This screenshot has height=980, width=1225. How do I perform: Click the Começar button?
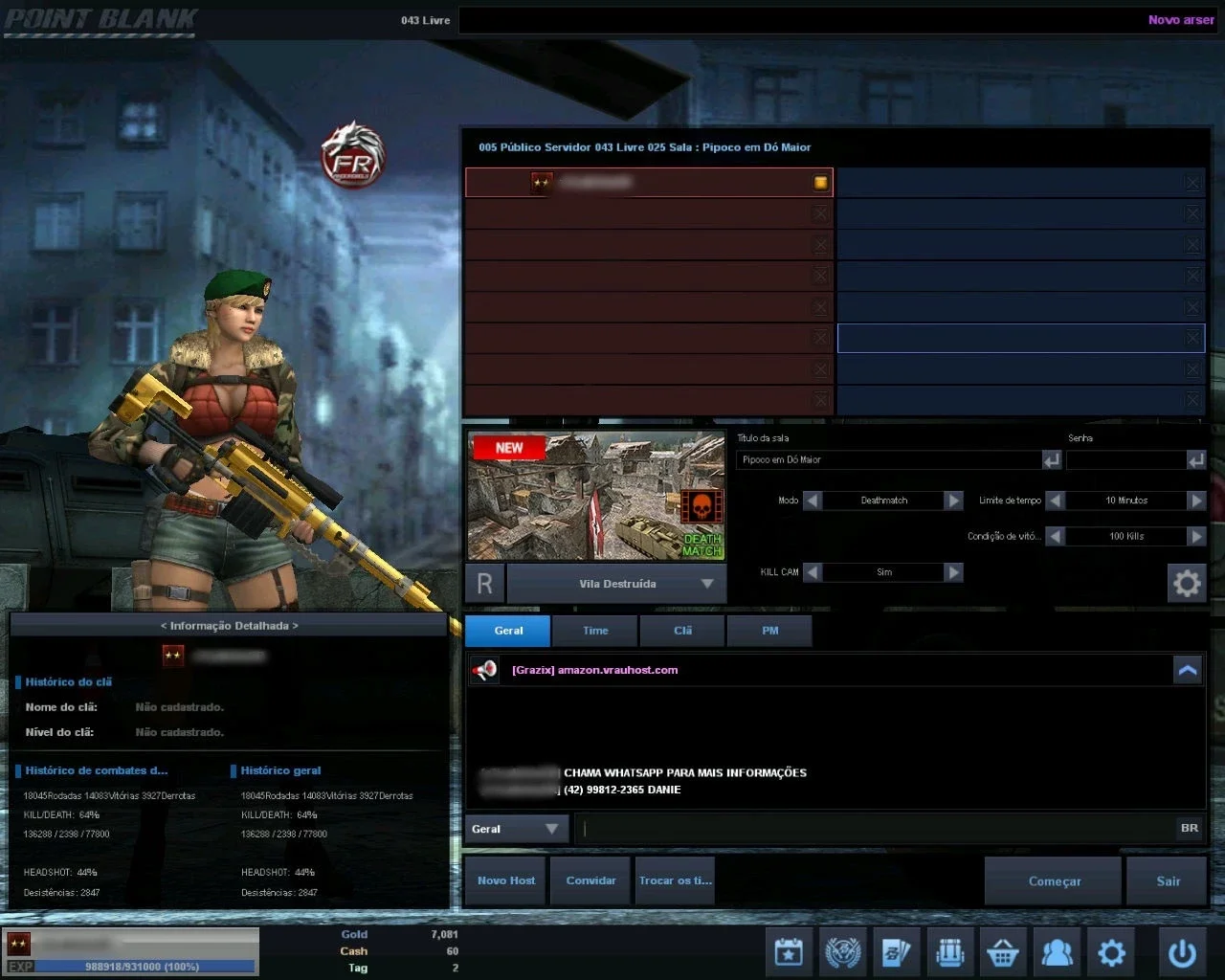tap(1054, 880)
